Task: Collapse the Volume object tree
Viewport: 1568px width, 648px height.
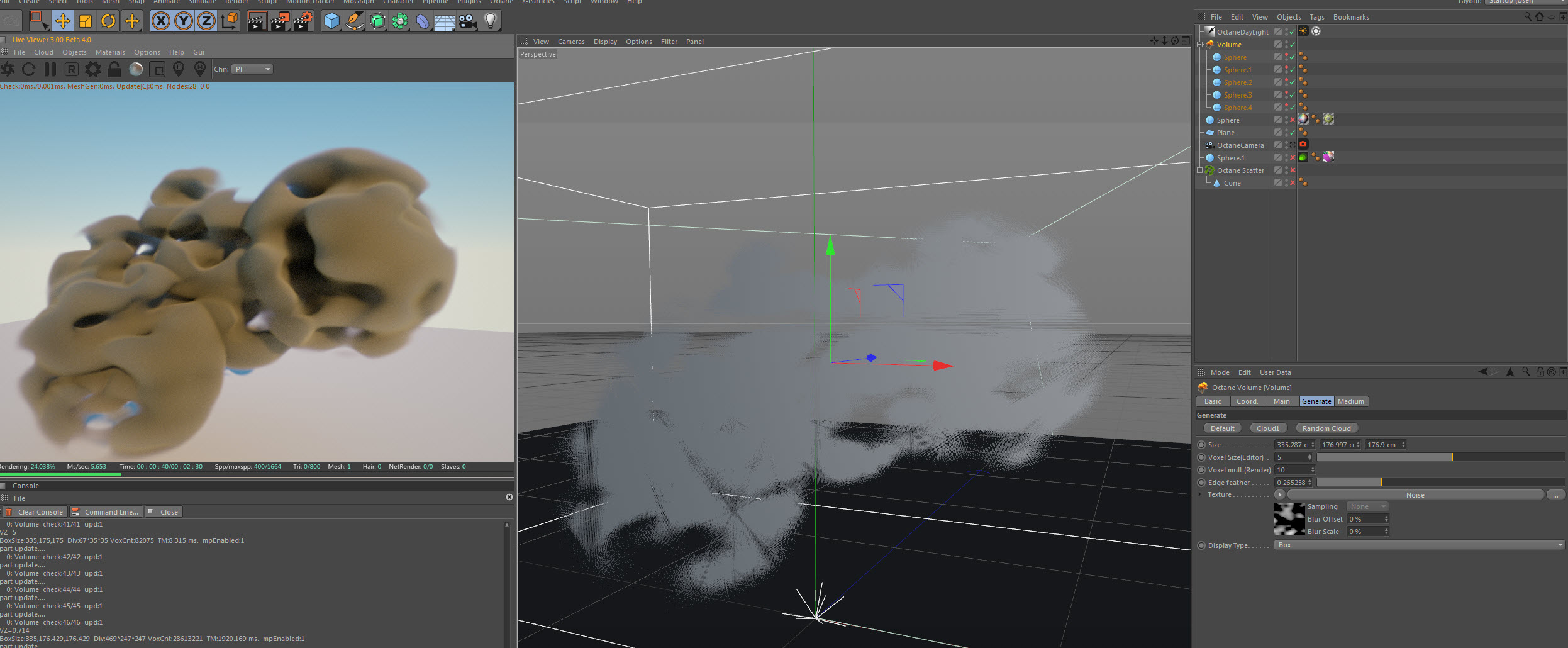Action: (1200, 45)
